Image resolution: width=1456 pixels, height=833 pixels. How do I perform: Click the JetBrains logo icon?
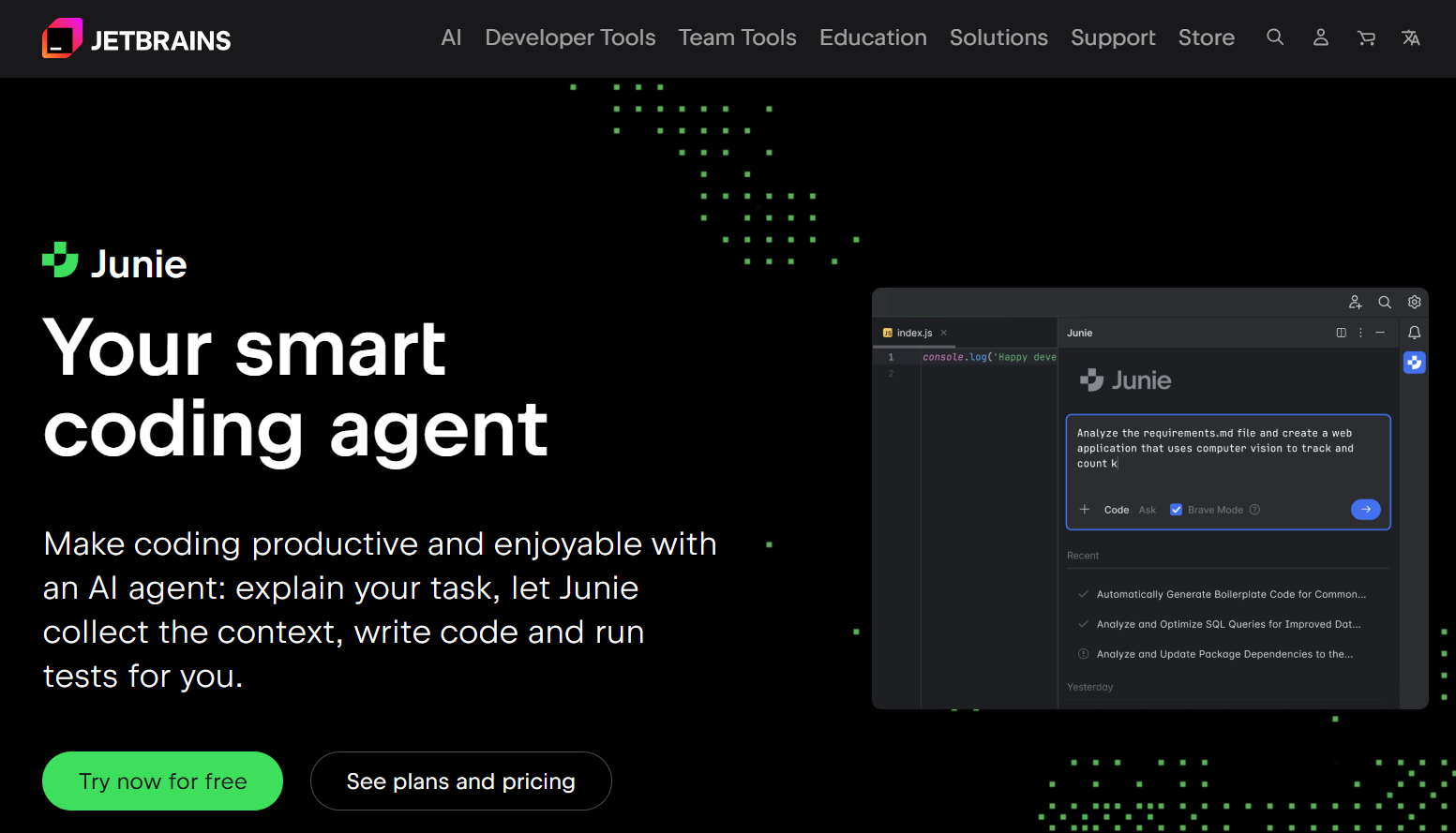tap(62, 37)
